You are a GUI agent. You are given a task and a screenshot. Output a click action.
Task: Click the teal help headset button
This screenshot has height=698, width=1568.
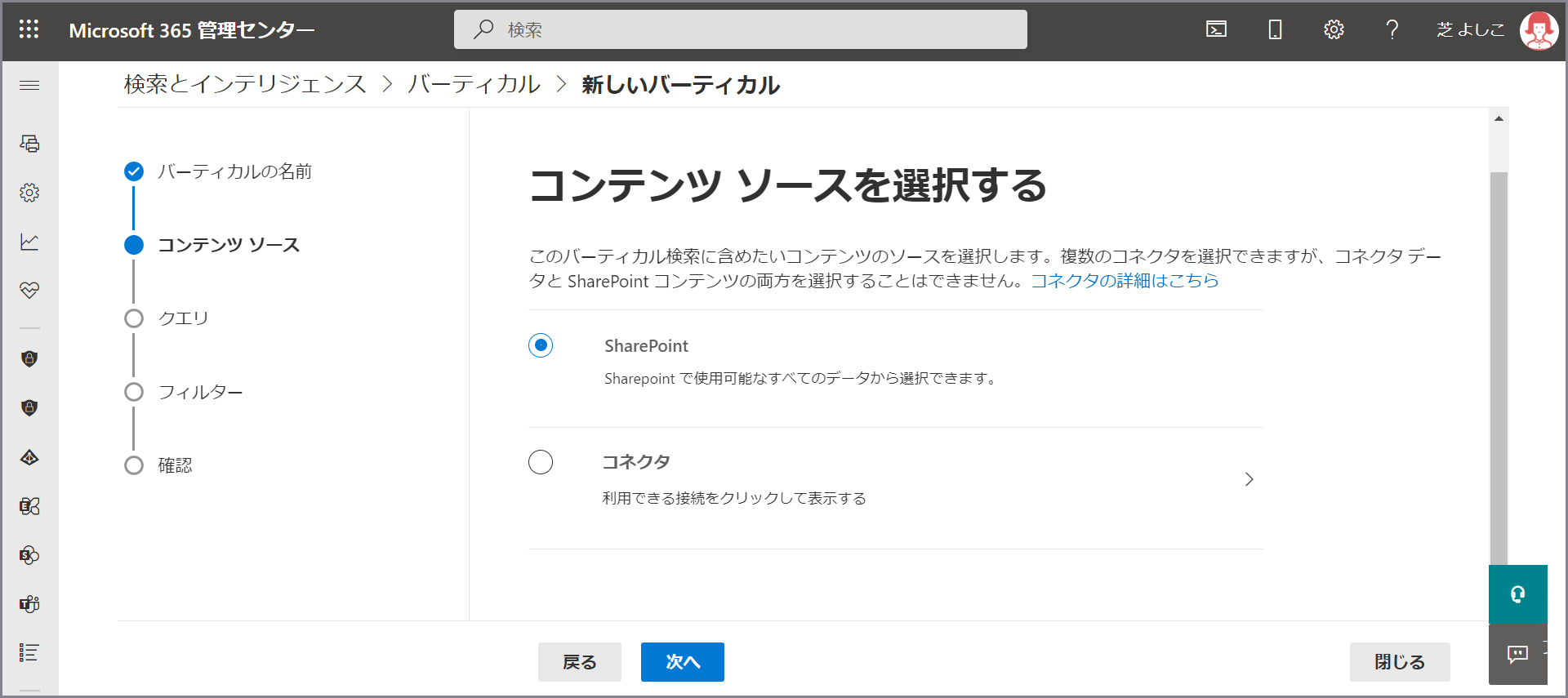(1517, 594)
